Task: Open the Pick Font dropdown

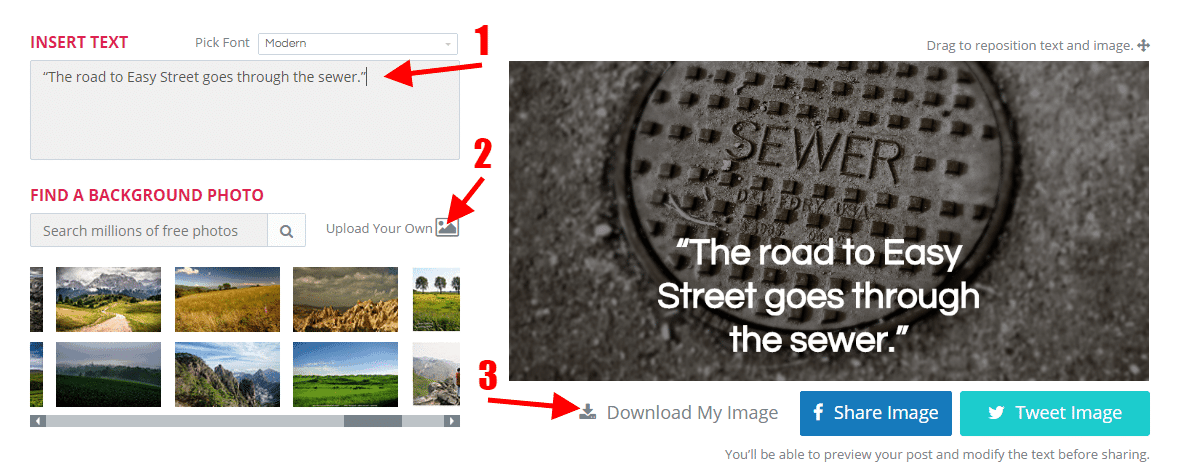Action: [x=357, y=44]
